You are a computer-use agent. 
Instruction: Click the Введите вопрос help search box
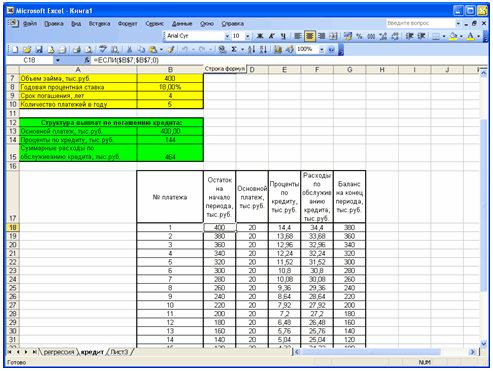[420, 23]
